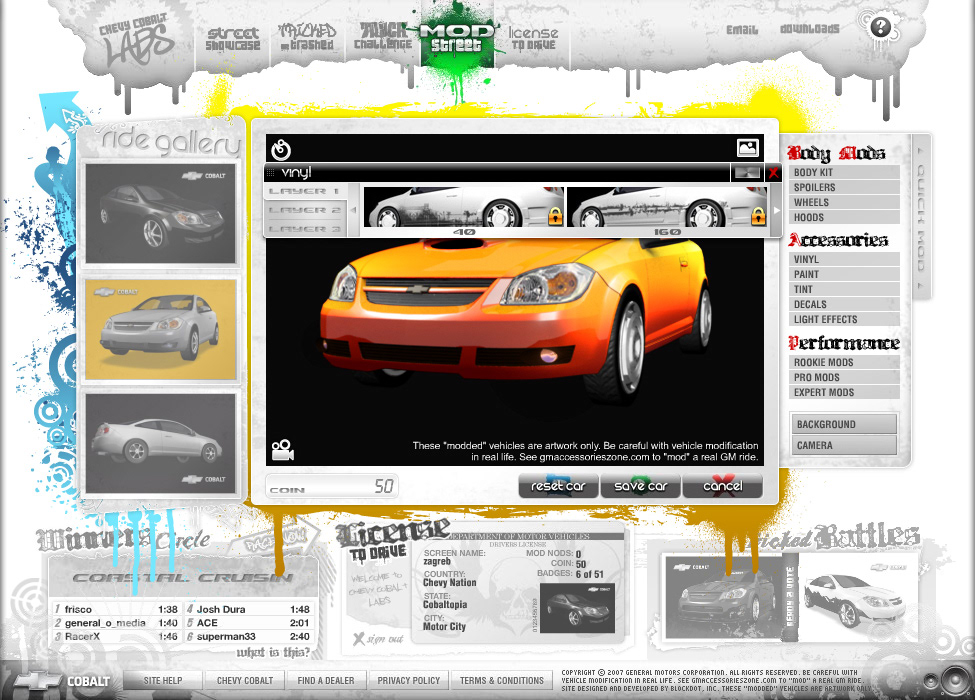Open the Wheels mods
This screenshot has height=700, width=975.
(x=844, y=202)
